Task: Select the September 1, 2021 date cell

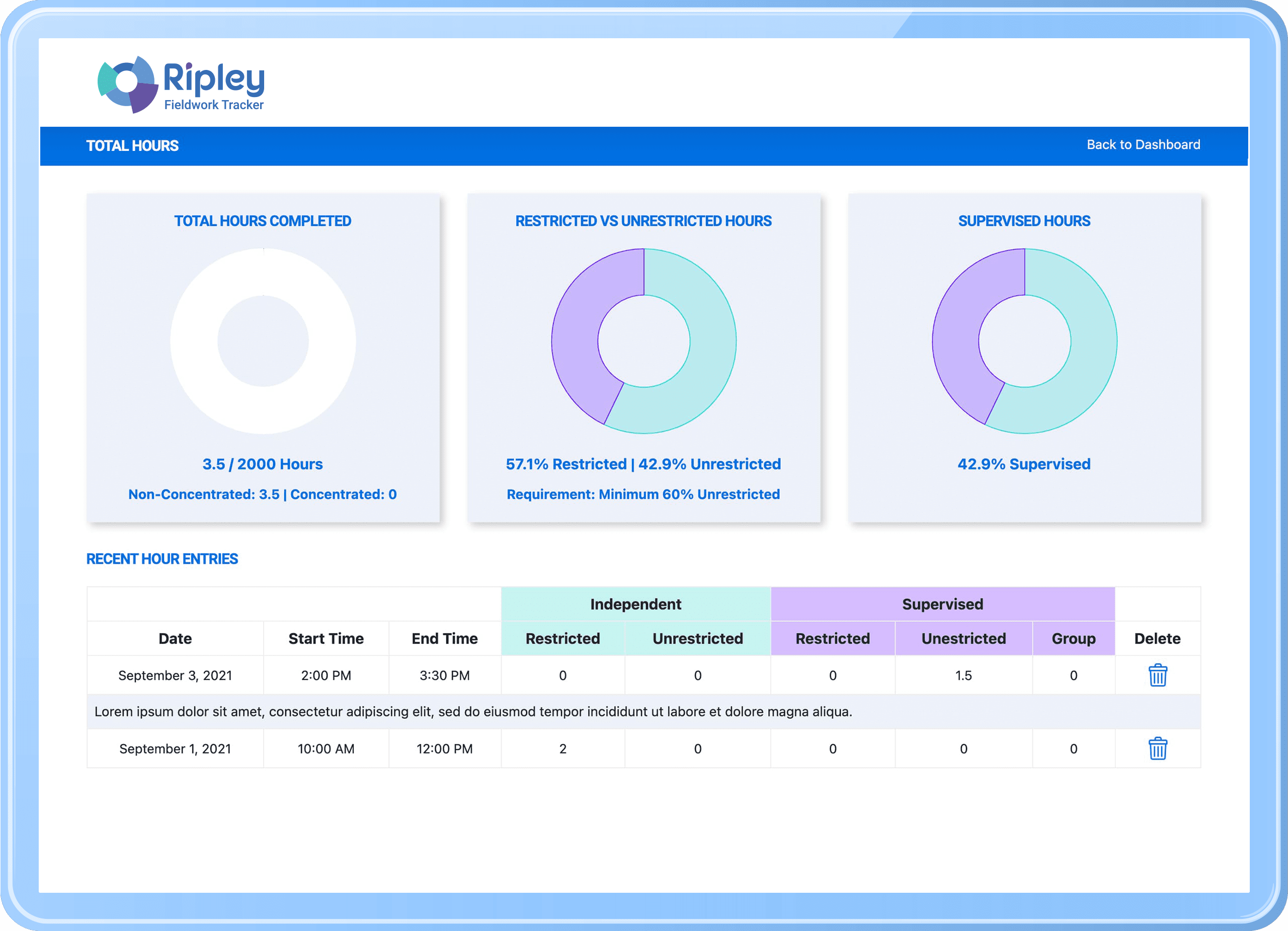Action: (175, 748)
